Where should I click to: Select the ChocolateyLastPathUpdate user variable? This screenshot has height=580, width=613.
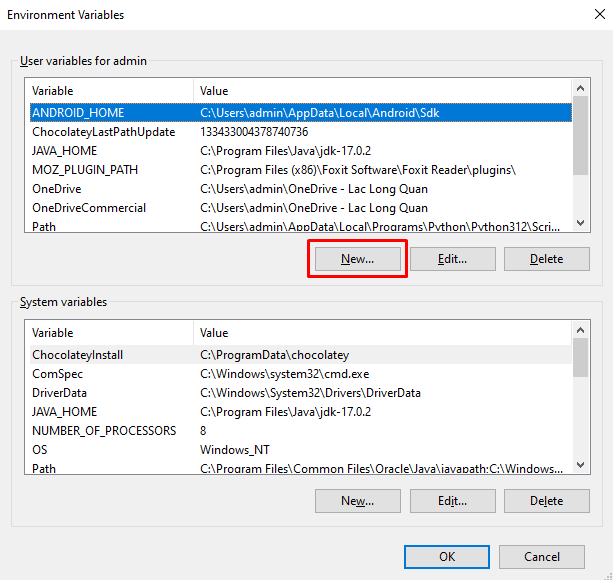coord(301,132)
